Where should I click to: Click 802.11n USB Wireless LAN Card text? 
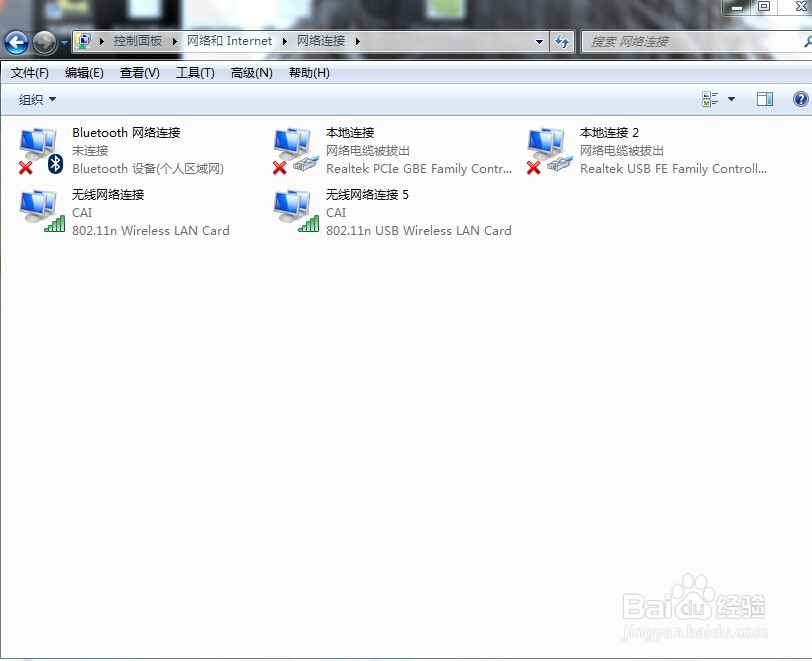[418, 231]
